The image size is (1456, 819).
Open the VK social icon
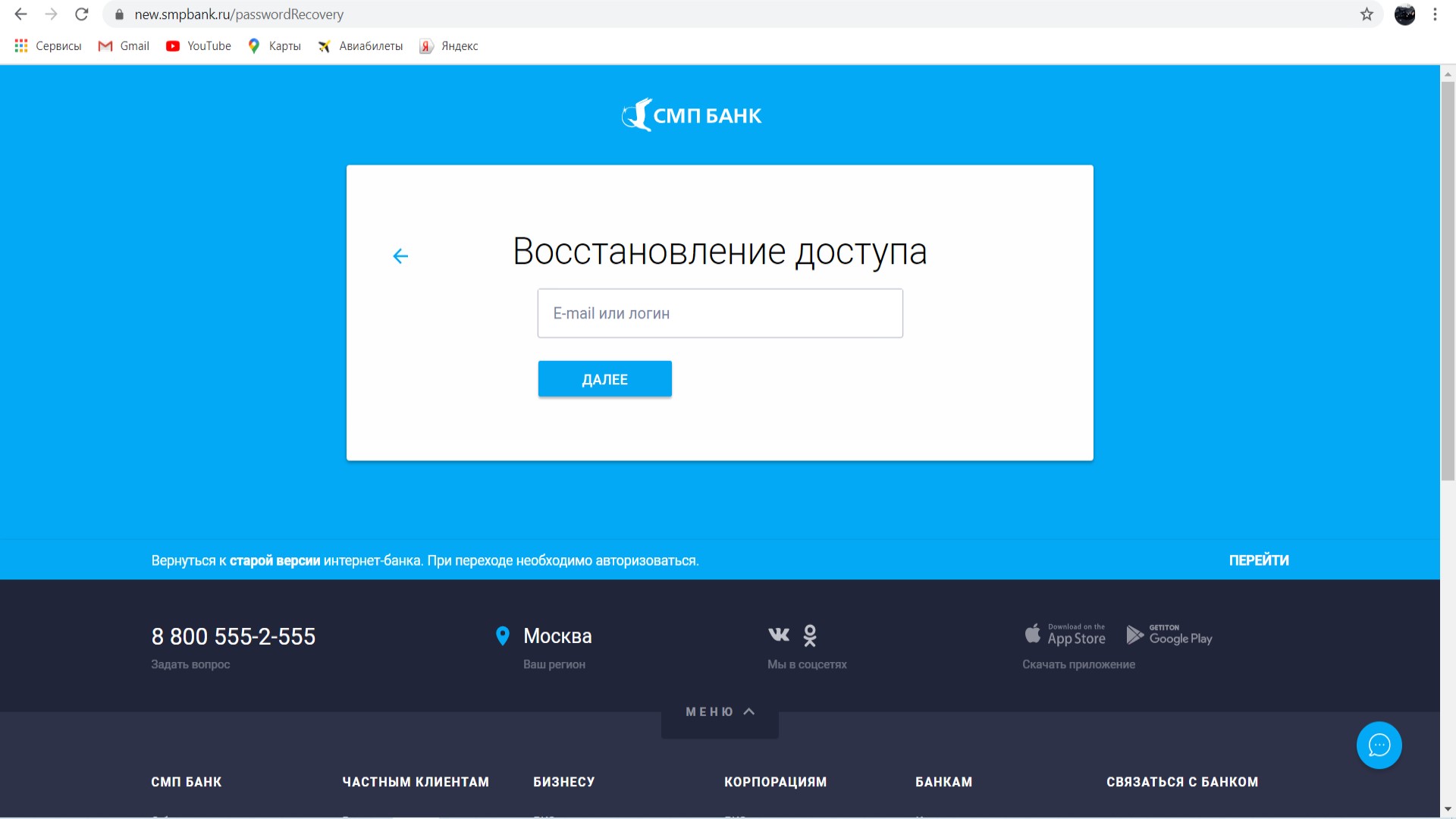click(779, 635)
